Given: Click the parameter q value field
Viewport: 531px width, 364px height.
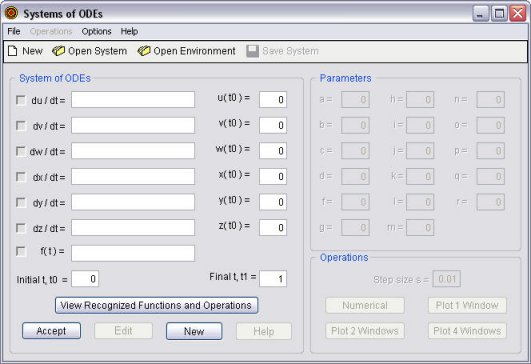Looking at the screenshot, I should 491,176.
